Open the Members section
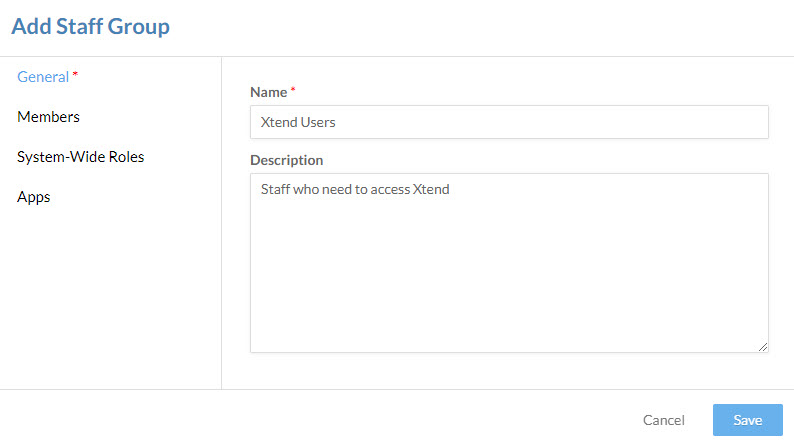Viewport: 794px width, 446px height. click(x=49, y=117)
